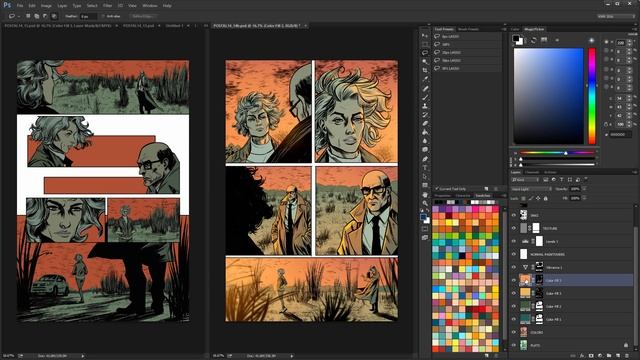The image size is (640, 360).
Task: Click the Feather input field
Action: 88,16
